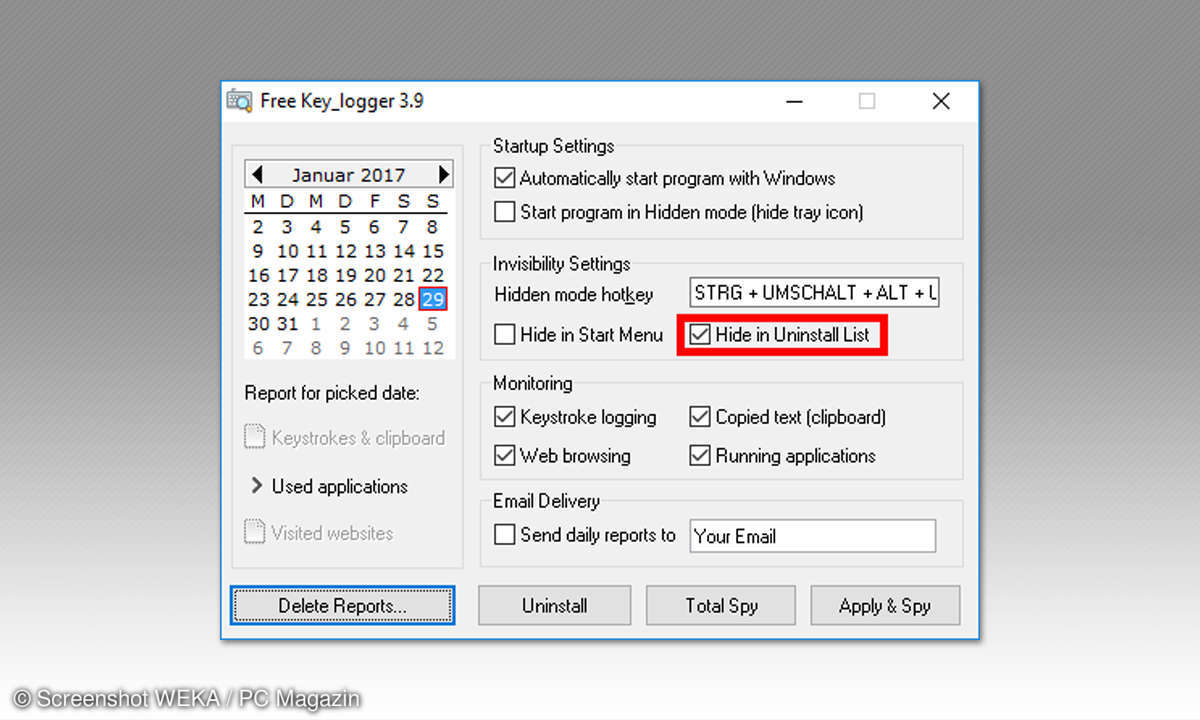
Task: Click the Free Key_logger title bar app icon
Action: (239, 101)
